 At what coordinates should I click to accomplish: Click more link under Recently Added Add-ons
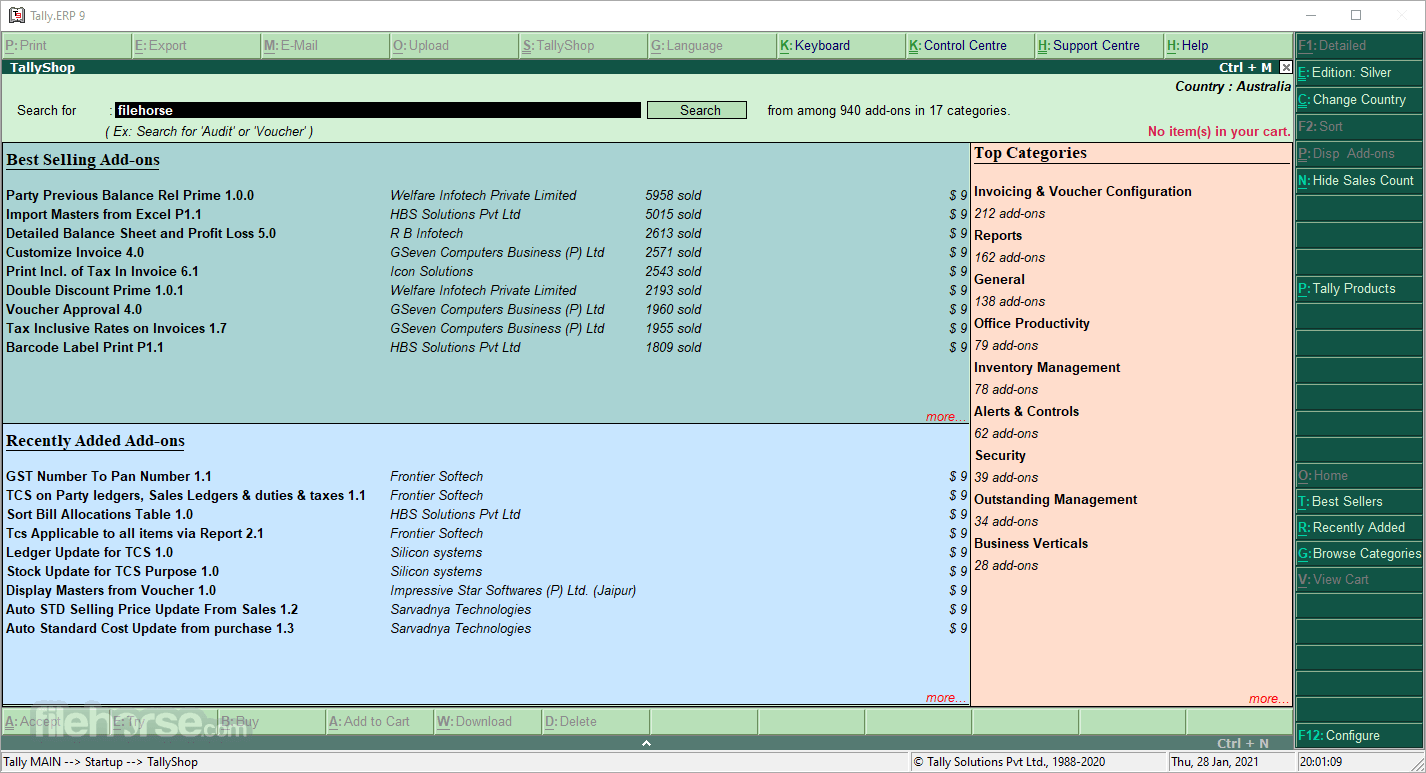tap(946, 698)
